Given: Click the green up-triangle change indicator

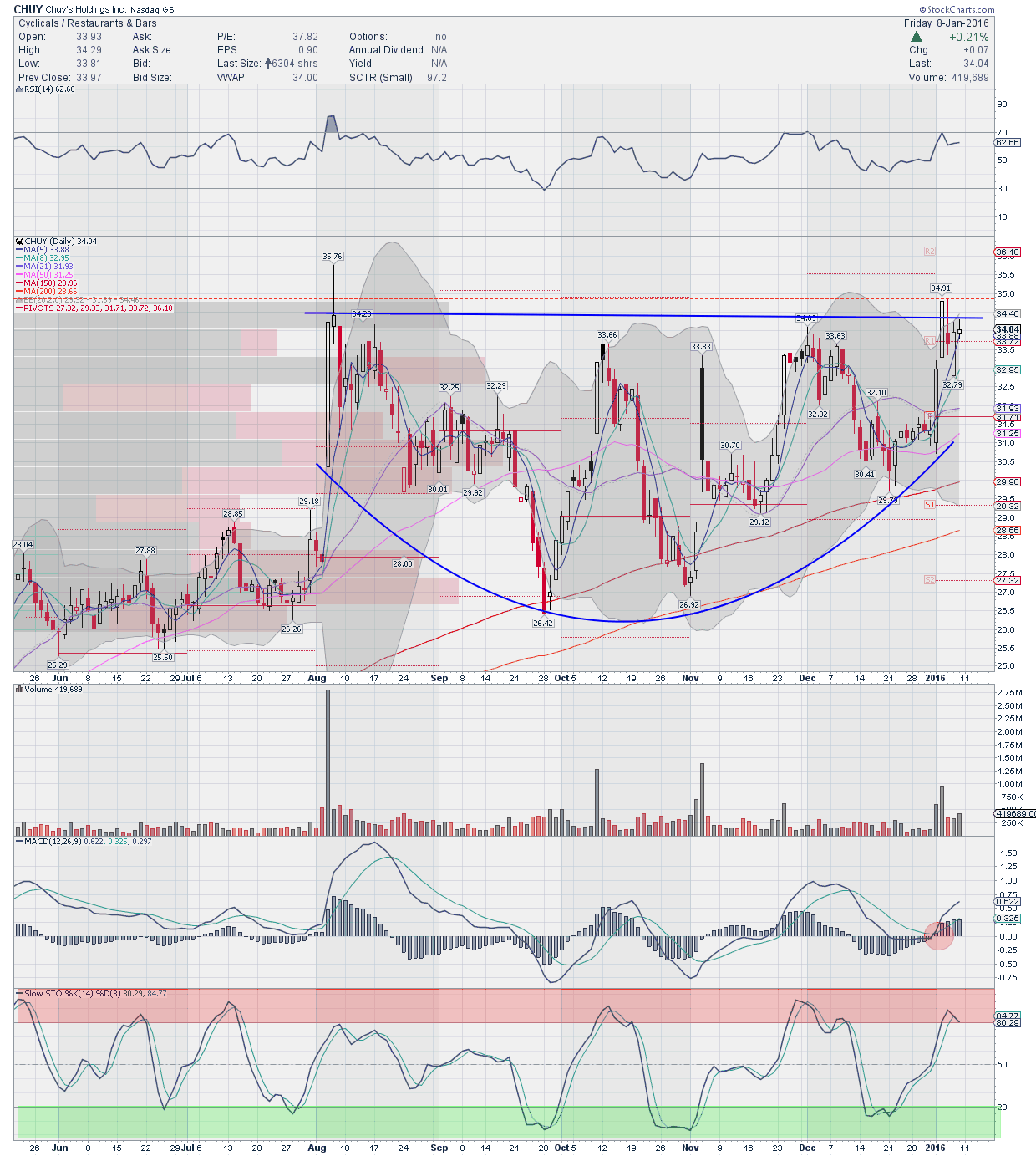Looking at the screenshot, I should click(x=917, y=37).
